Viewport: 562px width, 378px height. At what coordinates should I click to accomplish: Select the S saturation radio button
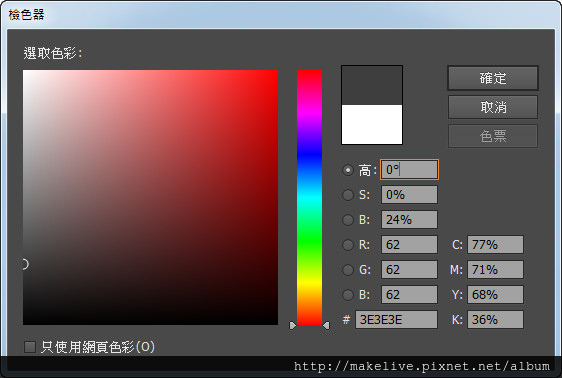[x=348, y=195]
